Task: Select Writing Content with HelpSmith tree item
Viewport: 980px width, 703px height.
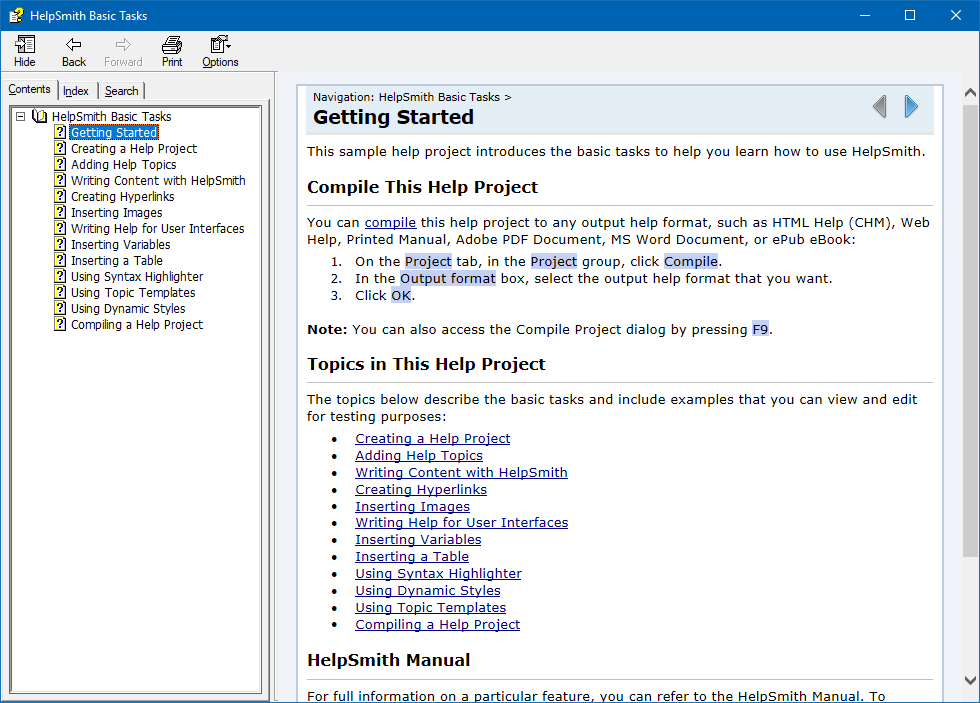Action: coord(158,181)
